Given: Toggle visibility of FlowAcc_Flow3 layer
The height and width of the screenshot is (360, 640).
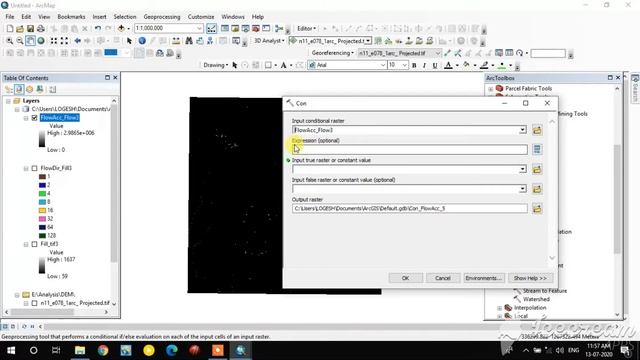Looking at the screenshot, I should click(x=34, y=118).
